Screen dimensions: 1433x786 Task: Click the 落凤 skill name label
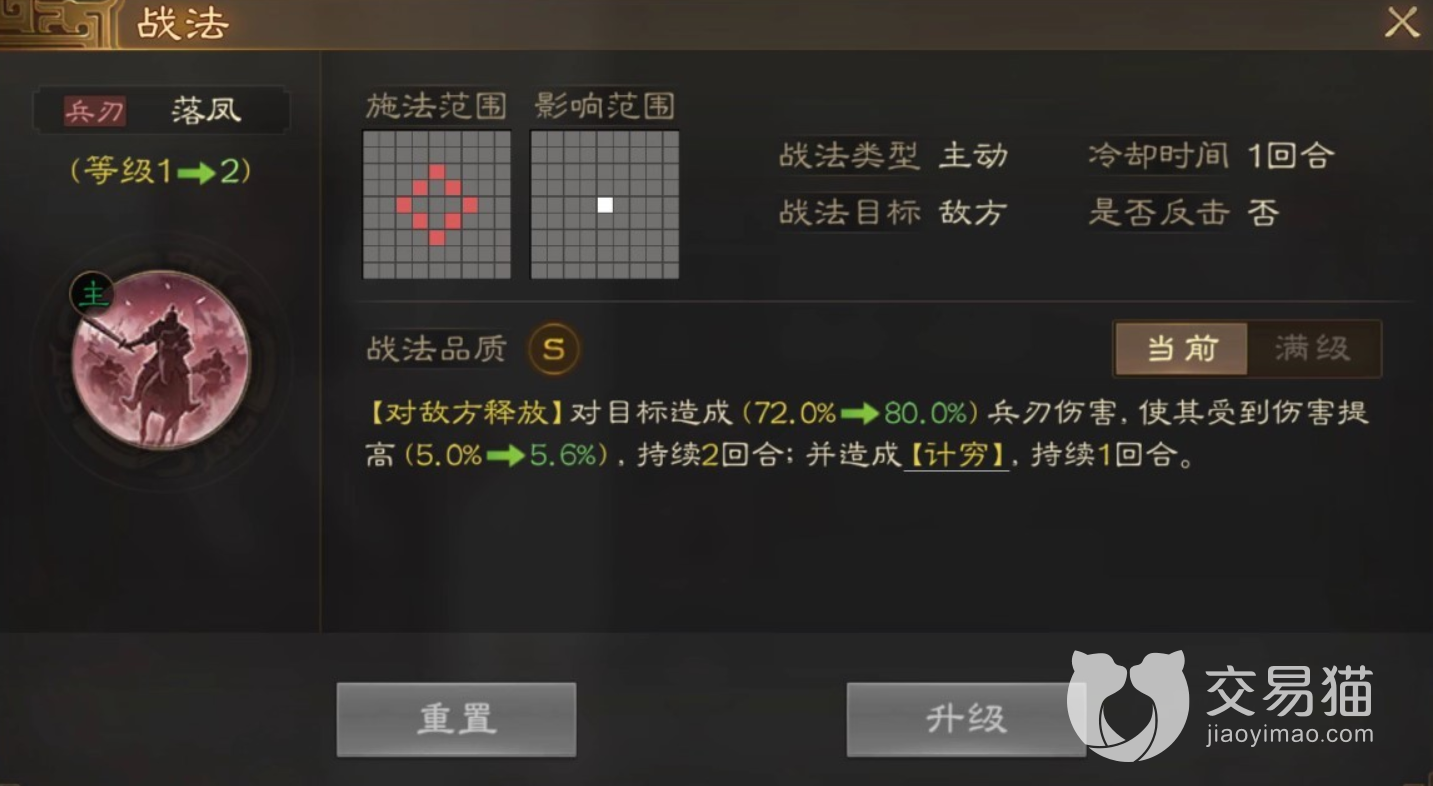coord(206,110)
